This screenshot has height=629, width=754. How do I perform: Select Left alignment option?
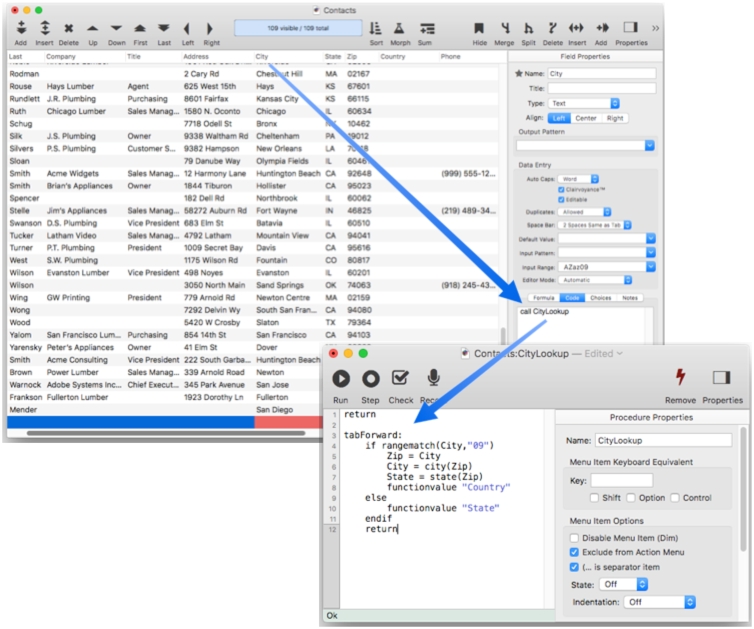click(x=559, y=118)
